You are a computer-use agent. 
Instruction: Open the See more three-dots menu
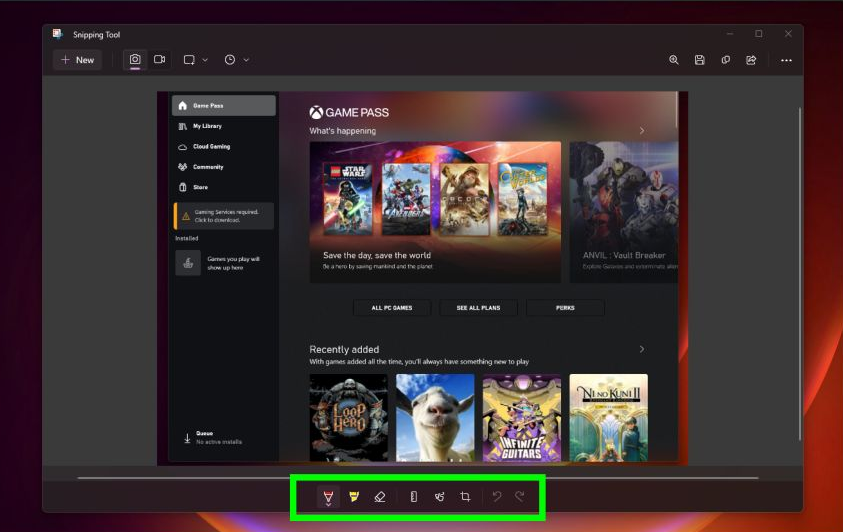tap(786, 60)
